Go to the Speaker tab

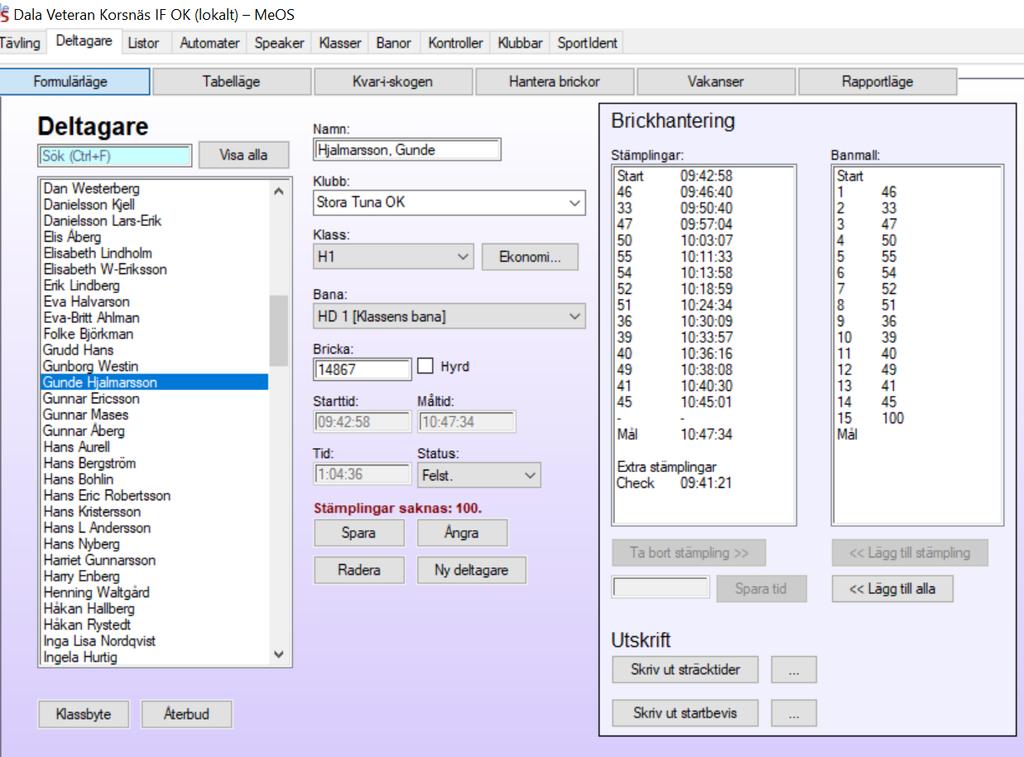(279, 43)
